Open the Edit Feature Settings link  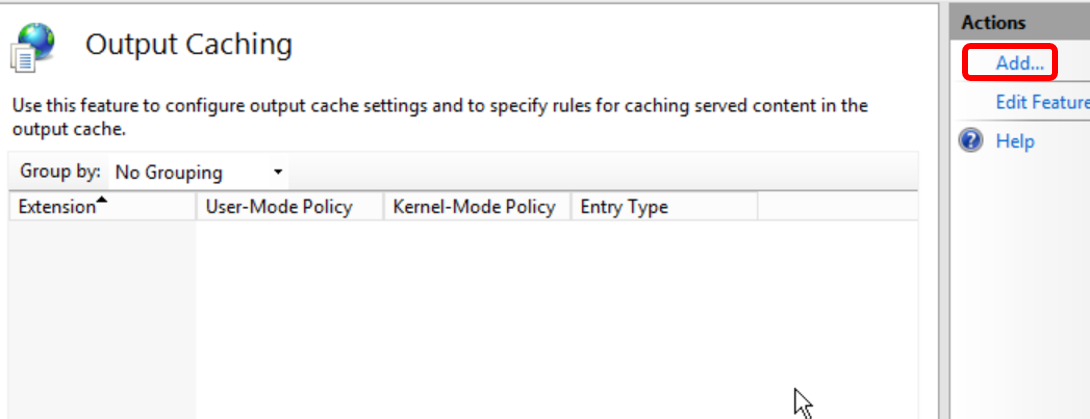pyautogui.click(x=1043, y=102)
